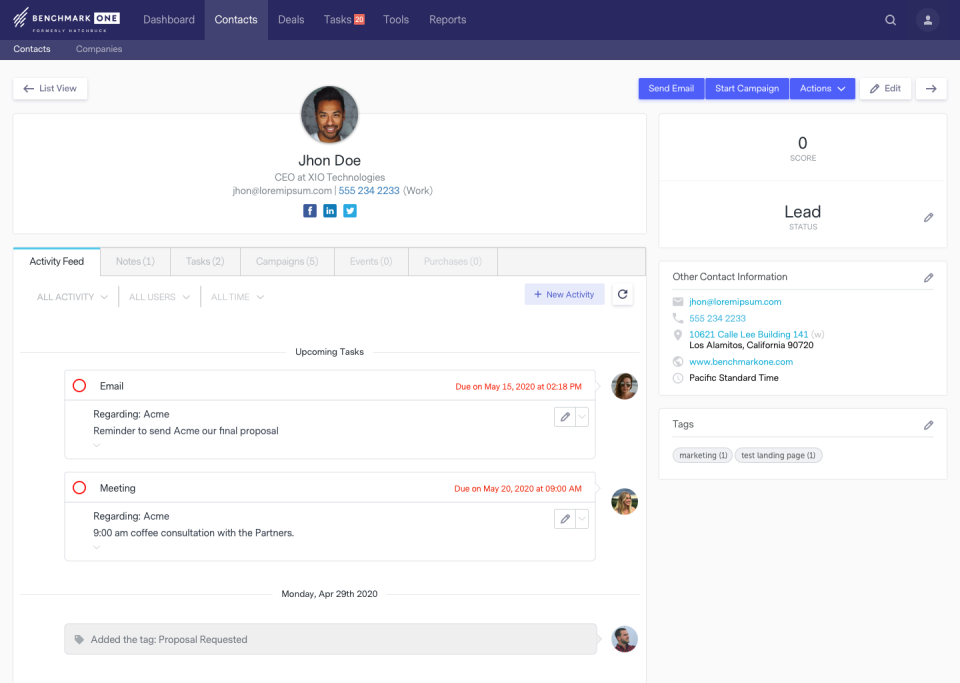Viewport: 960px width, 683px height.
Task: Edit the Lead status with pencil icon
Action: pyautogui.click(x=928, y=217)
